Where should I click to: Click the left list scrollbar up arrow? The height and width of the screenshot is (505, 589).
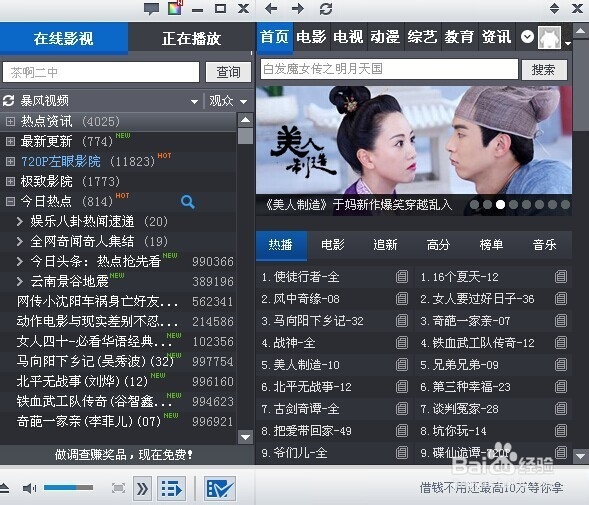coord(246,120)
